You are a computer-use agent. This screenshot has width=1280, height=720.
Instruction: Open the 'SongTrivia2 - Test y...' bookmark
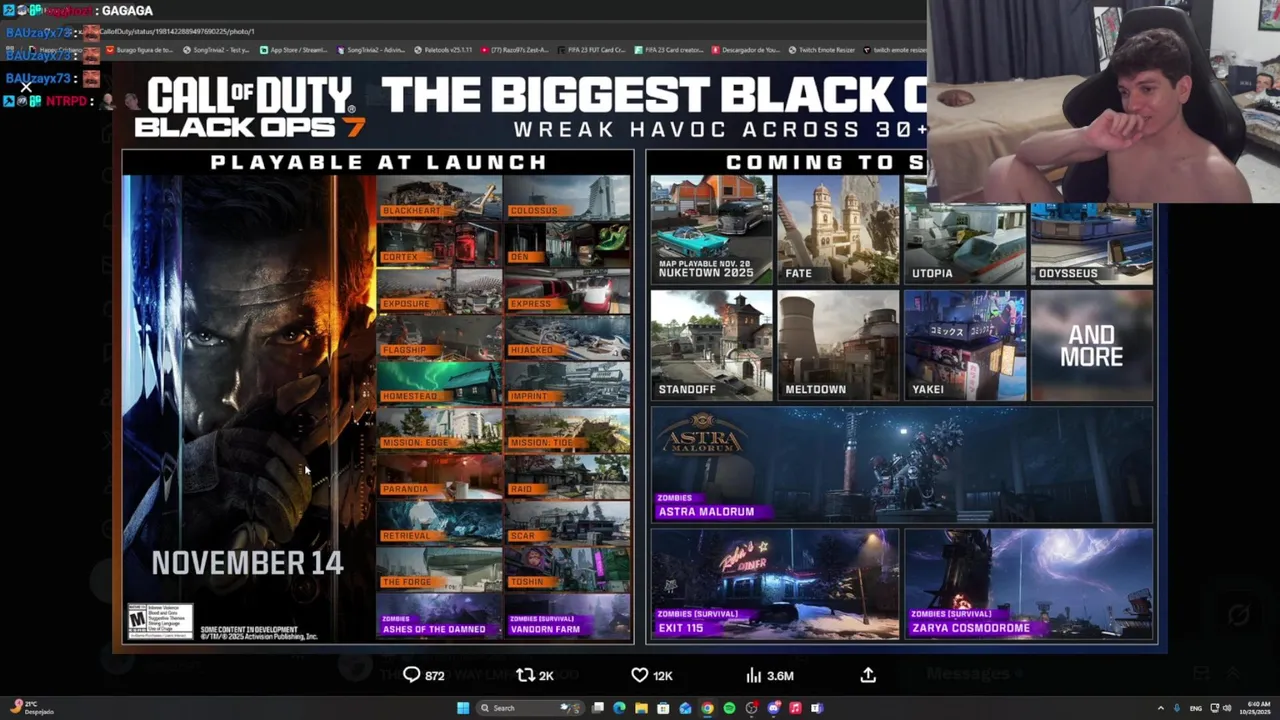[216, 50]
